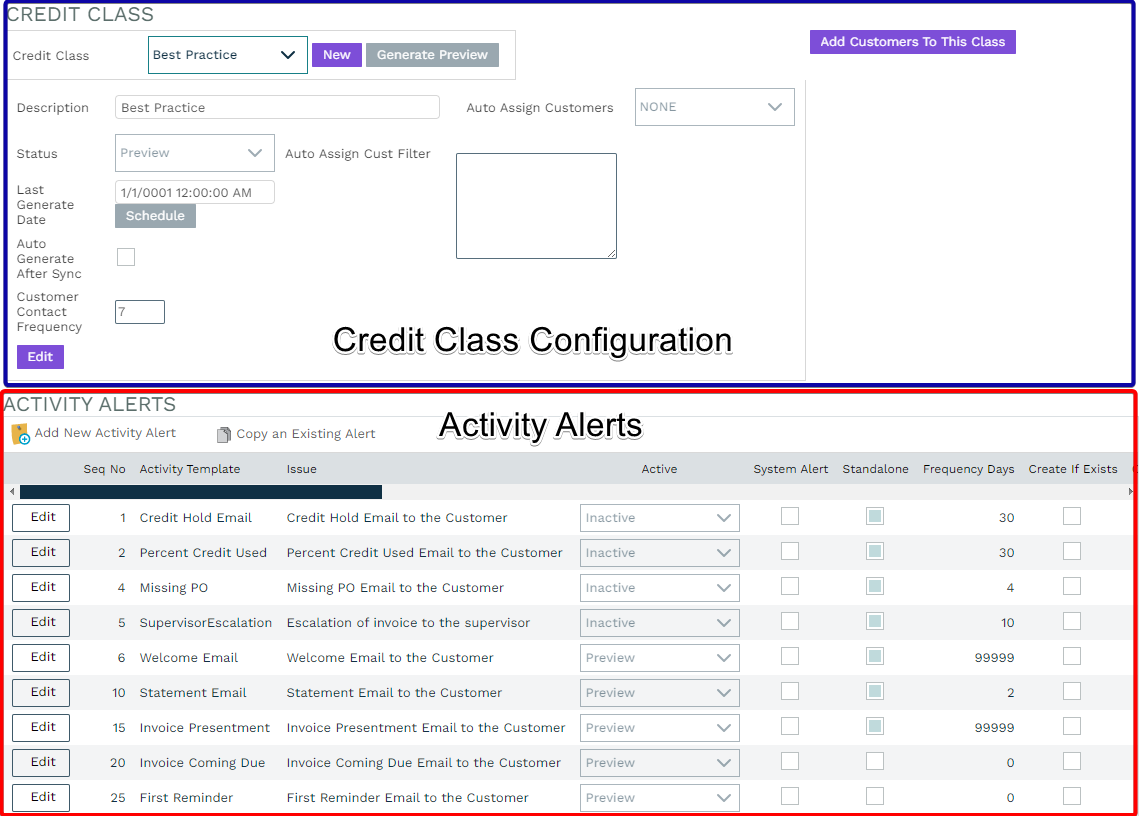Click the horizontal scrollbar thumb in alerts grid

pyautogui.click(x=200, y=492)
